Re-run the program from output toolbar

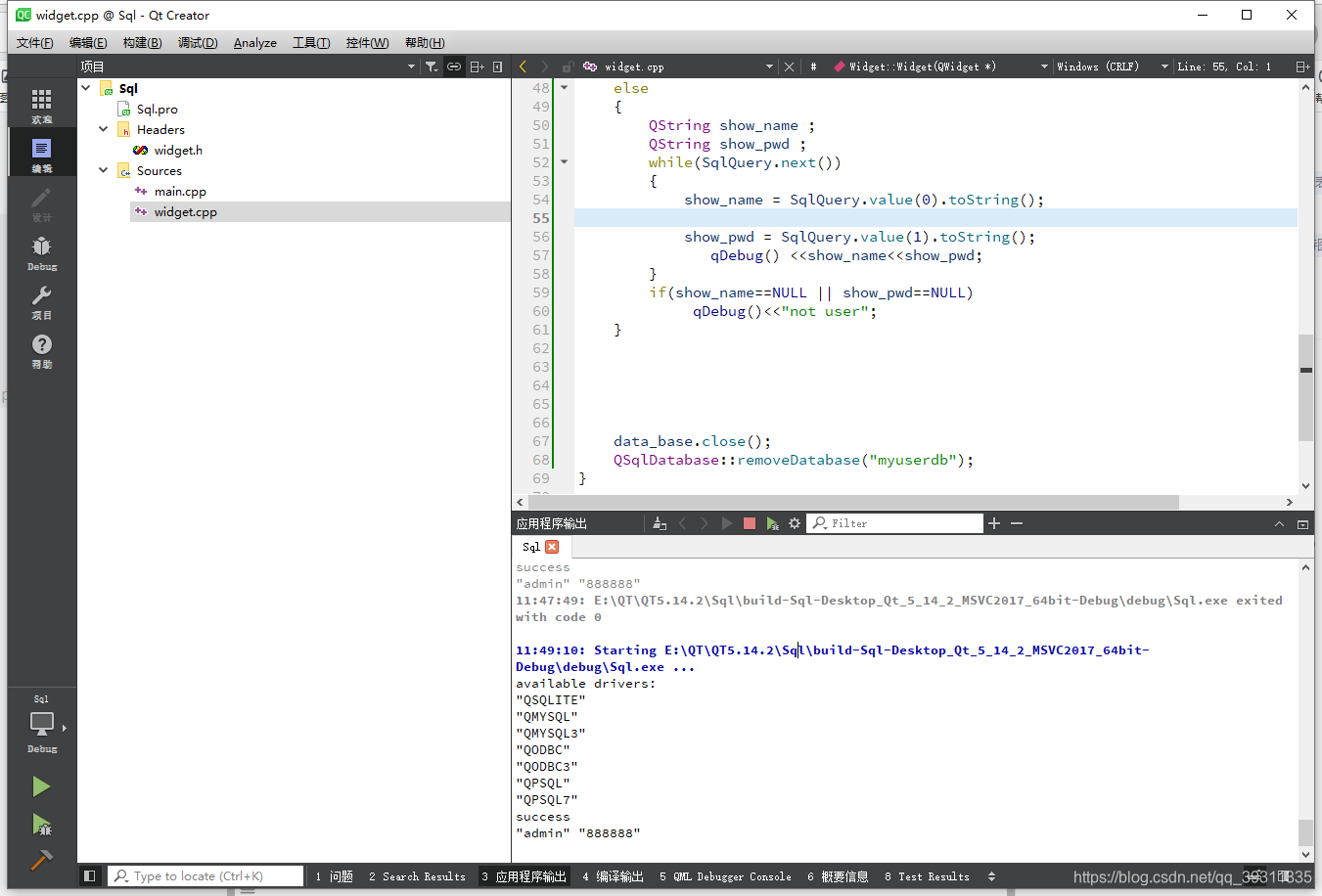(x=727, y=523)
